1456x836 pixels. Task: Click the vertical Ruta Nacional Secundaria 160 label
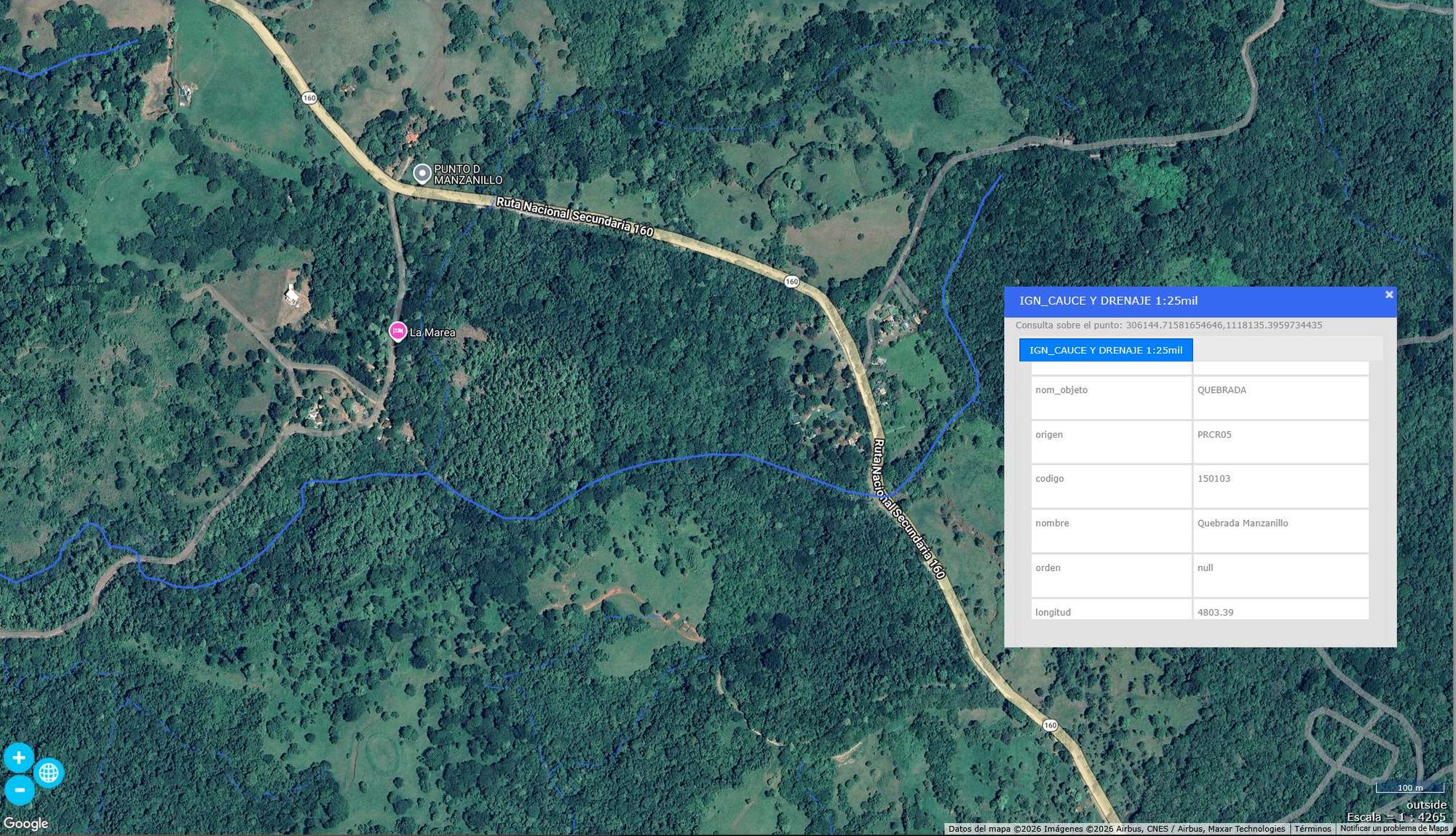[x=909, y=509]
